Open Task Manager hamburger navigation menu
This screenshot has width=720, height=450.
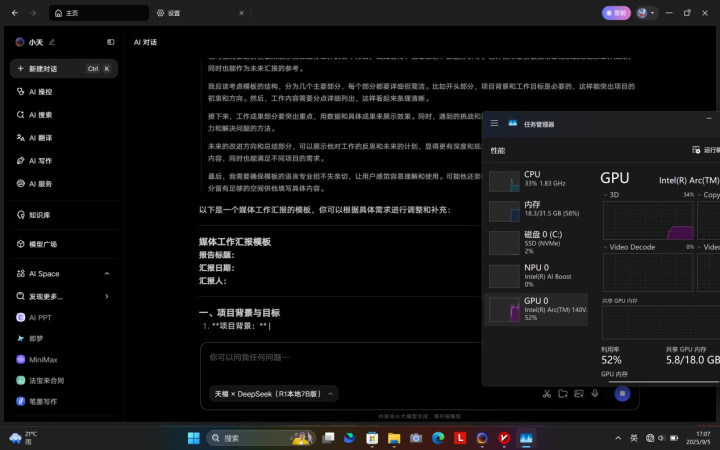(x=494, y=124)
